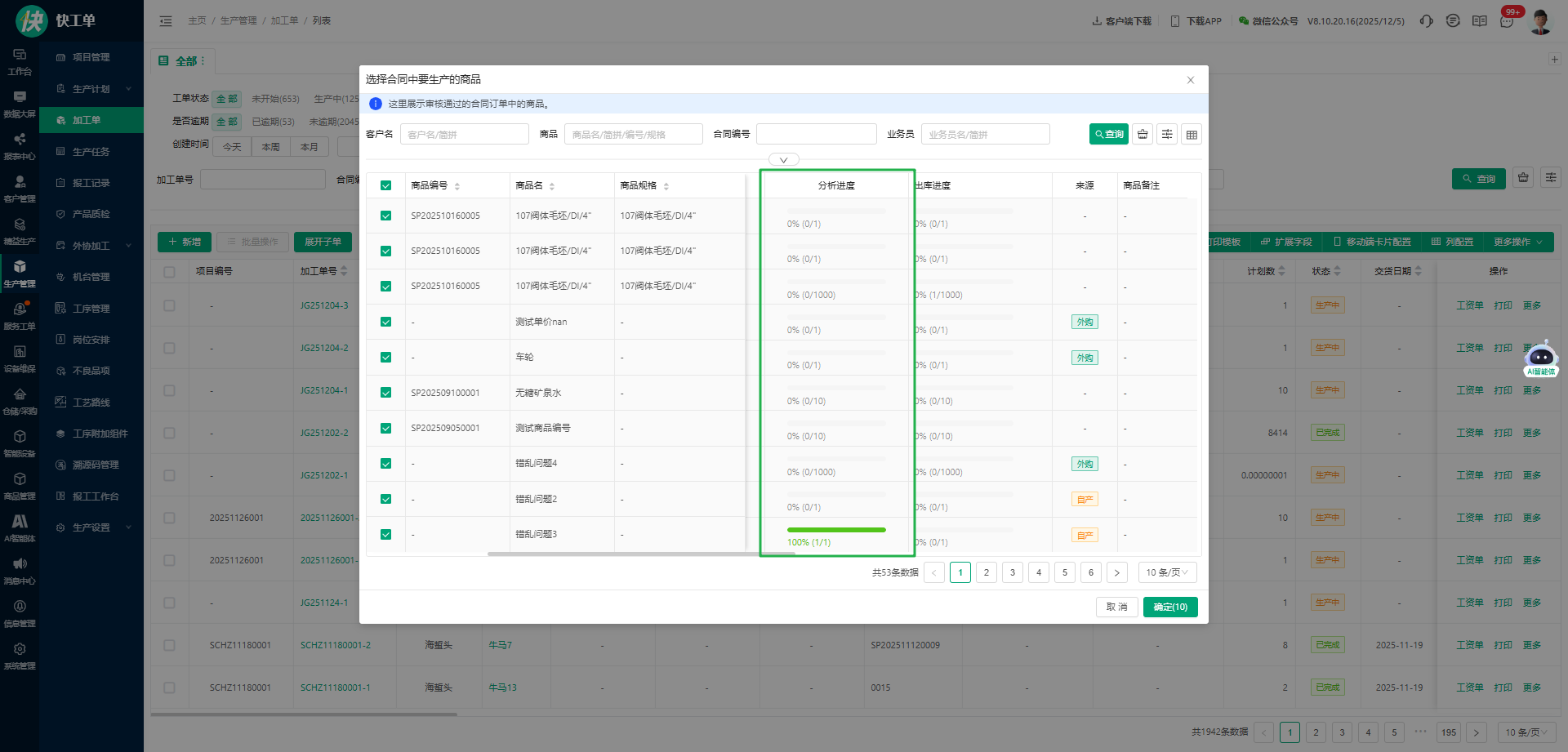Image resolution: width=1568 pixels, height=752 pixels.
Task: Expand more filters with the chevron below search
Action: tap(783, 160)
